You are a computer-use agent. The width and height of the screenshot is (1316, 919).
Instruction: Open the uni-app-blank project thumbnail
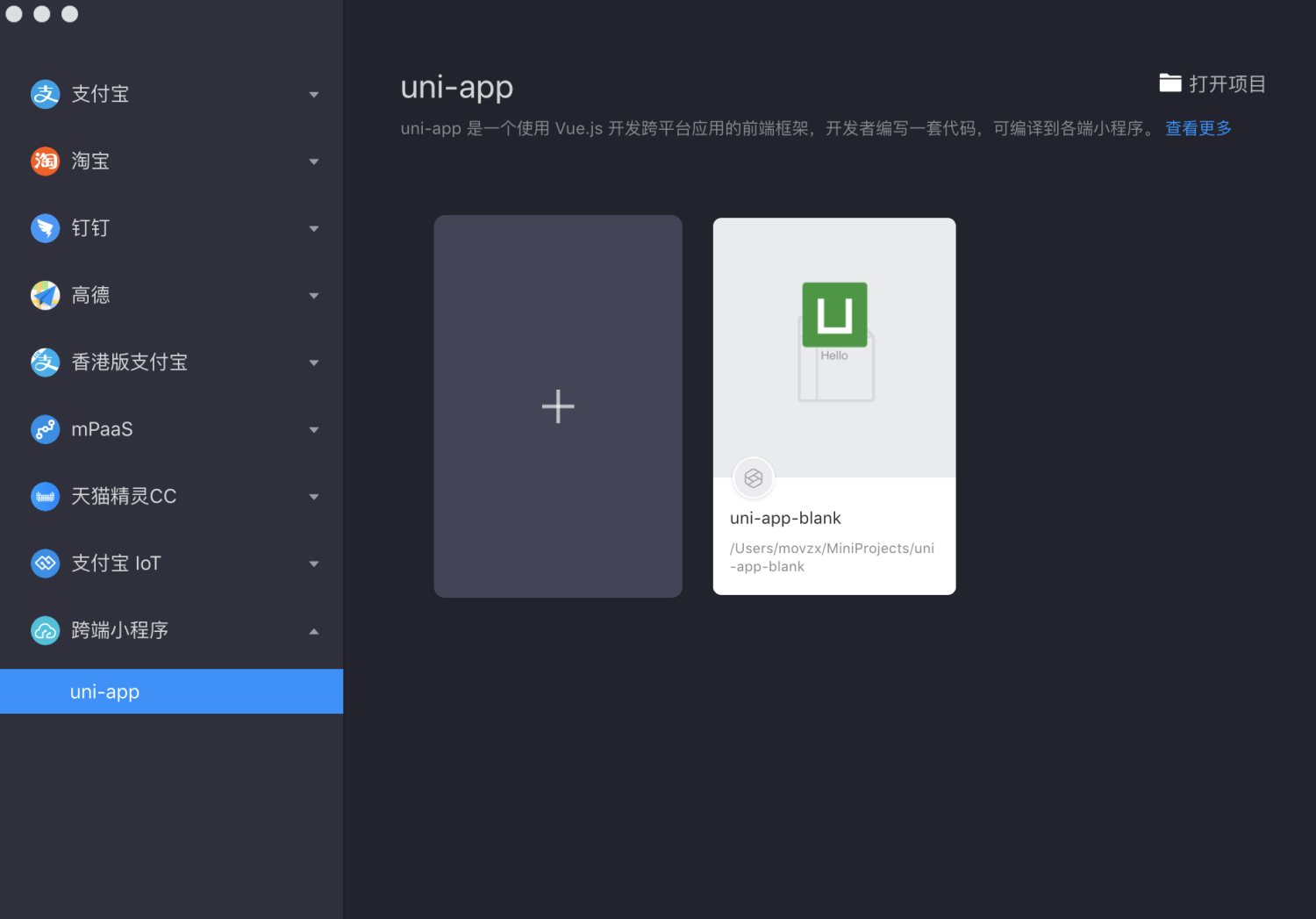click(834, 348)
